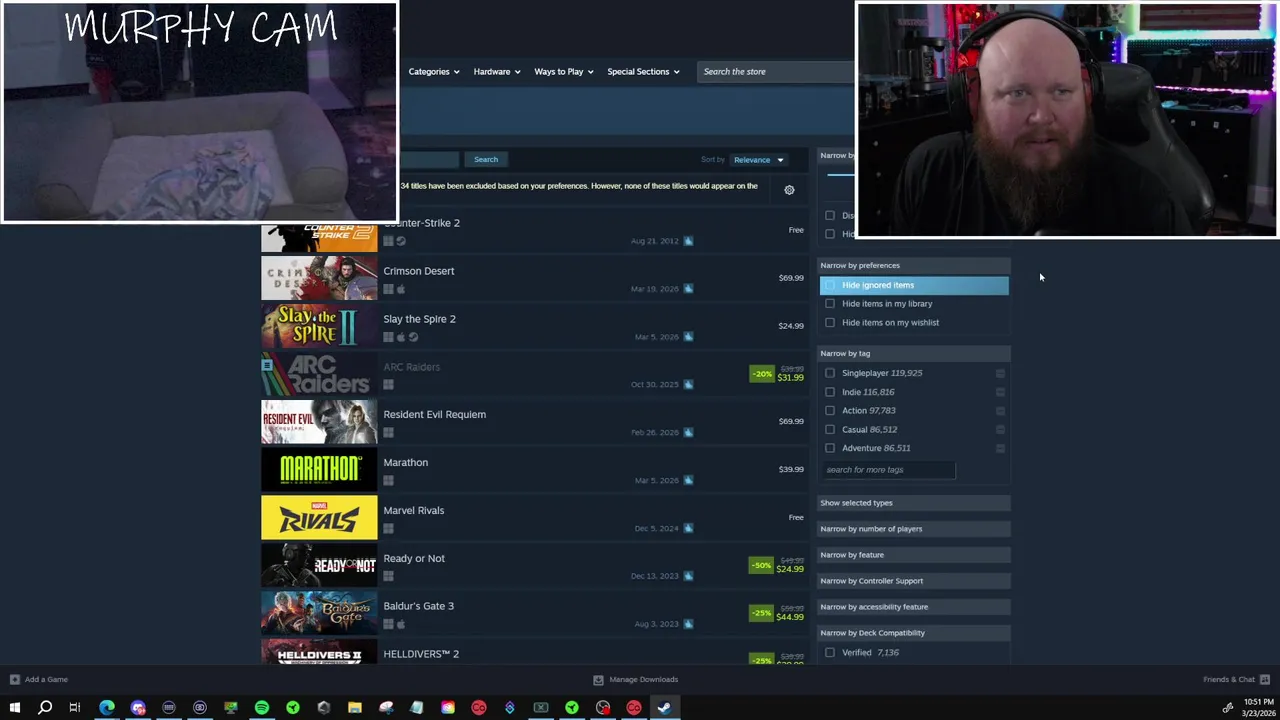Check Verified Deck compatibility filter
This screenshot has height=720, width=1280.
(x=830, y=652)
